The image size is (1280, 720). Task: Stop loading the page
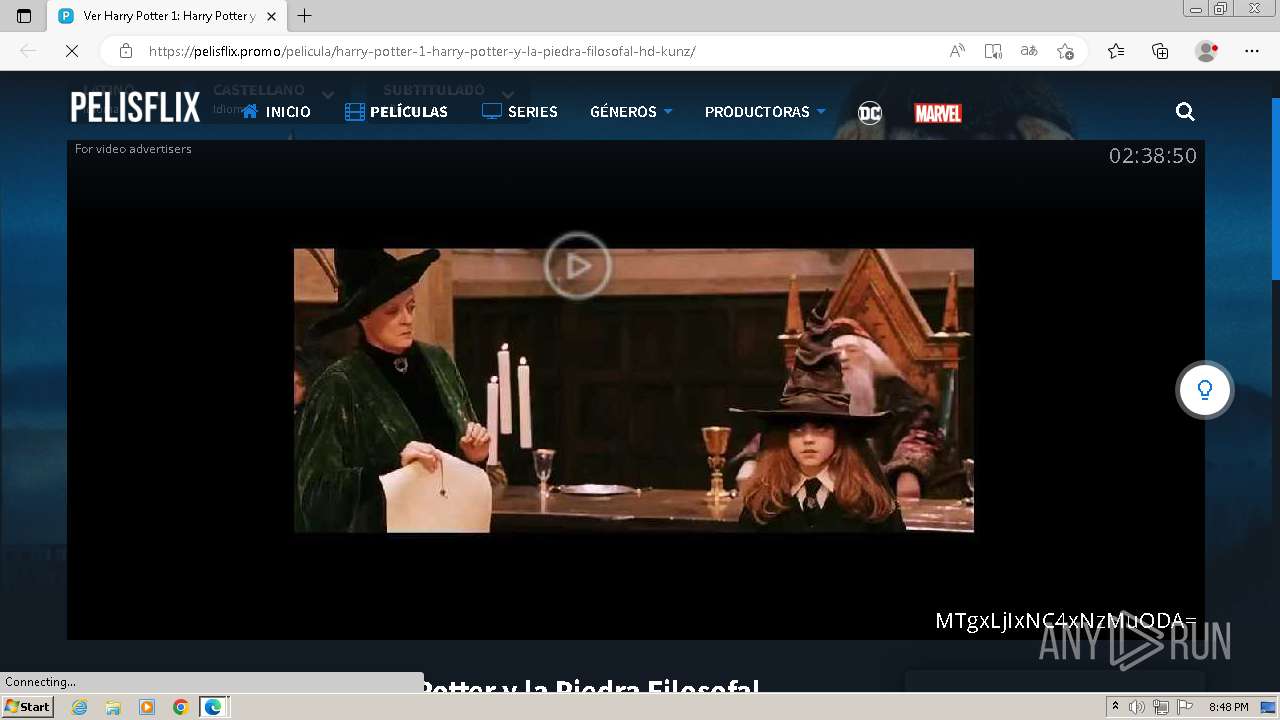pos(72,51)
